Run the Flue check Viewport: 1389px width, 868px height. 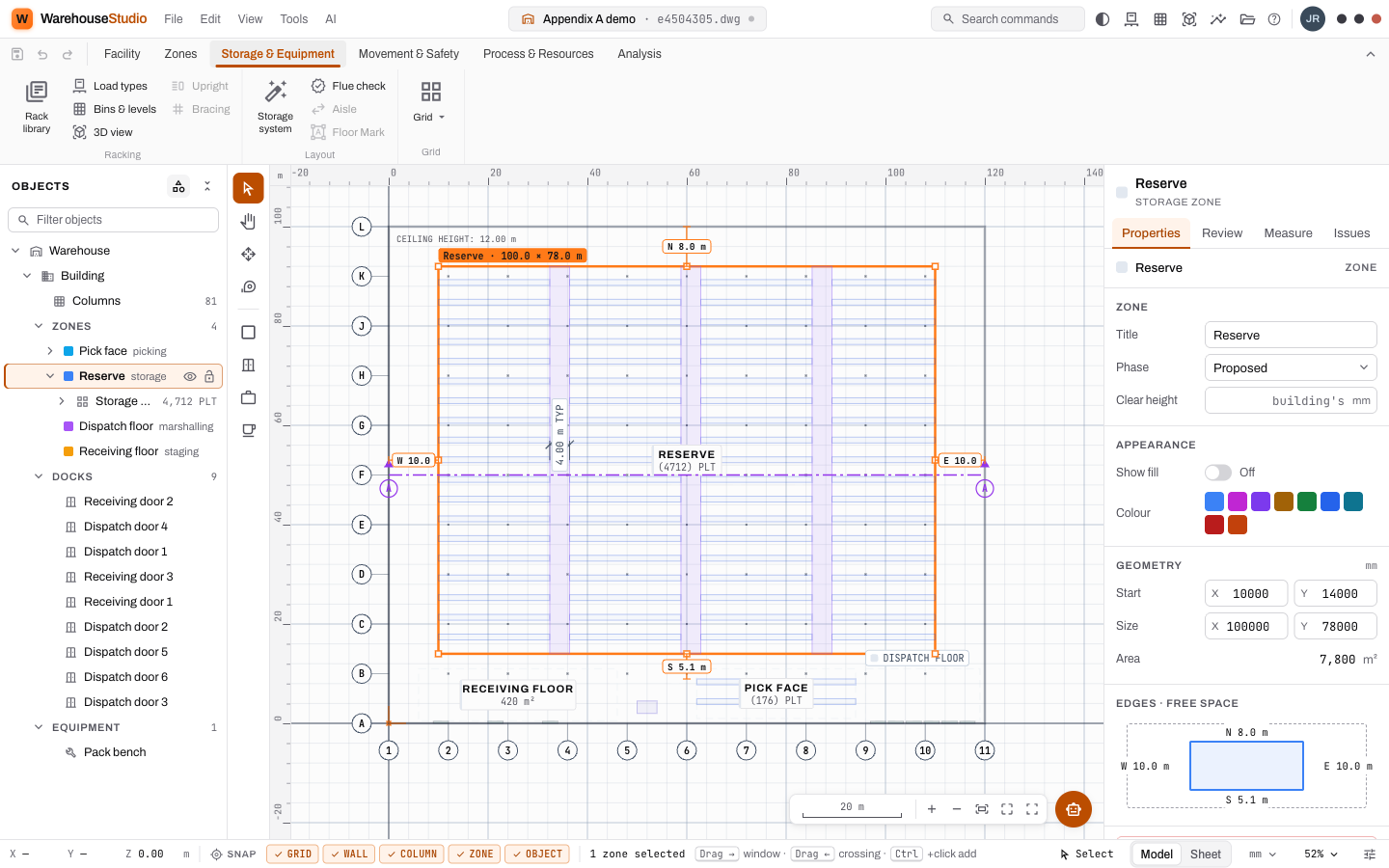click(x=348, y=86)
